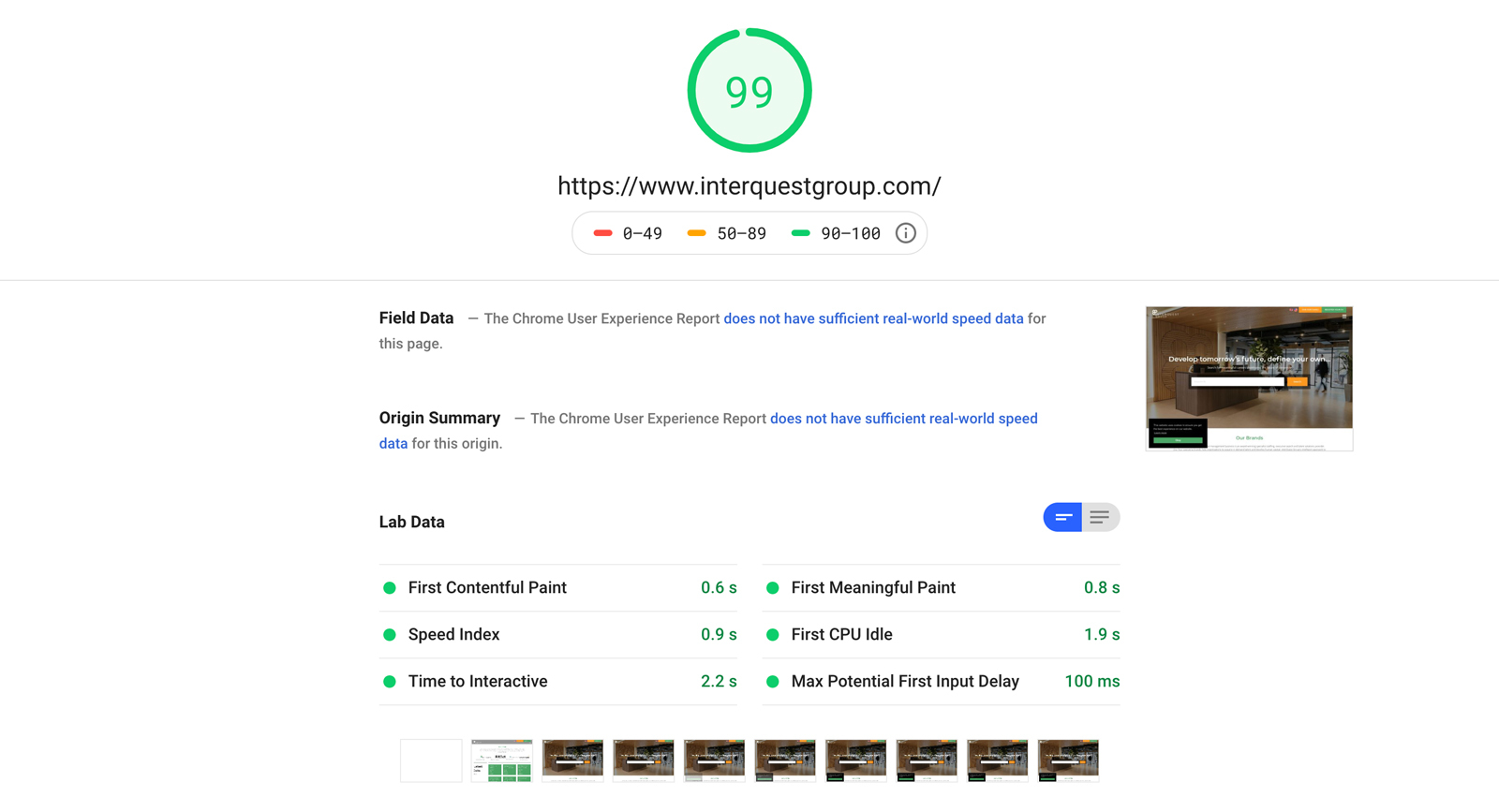Click the First Meaningful Paint green status dot
This screenshot has height=812, width=1499.
point(773,588)
